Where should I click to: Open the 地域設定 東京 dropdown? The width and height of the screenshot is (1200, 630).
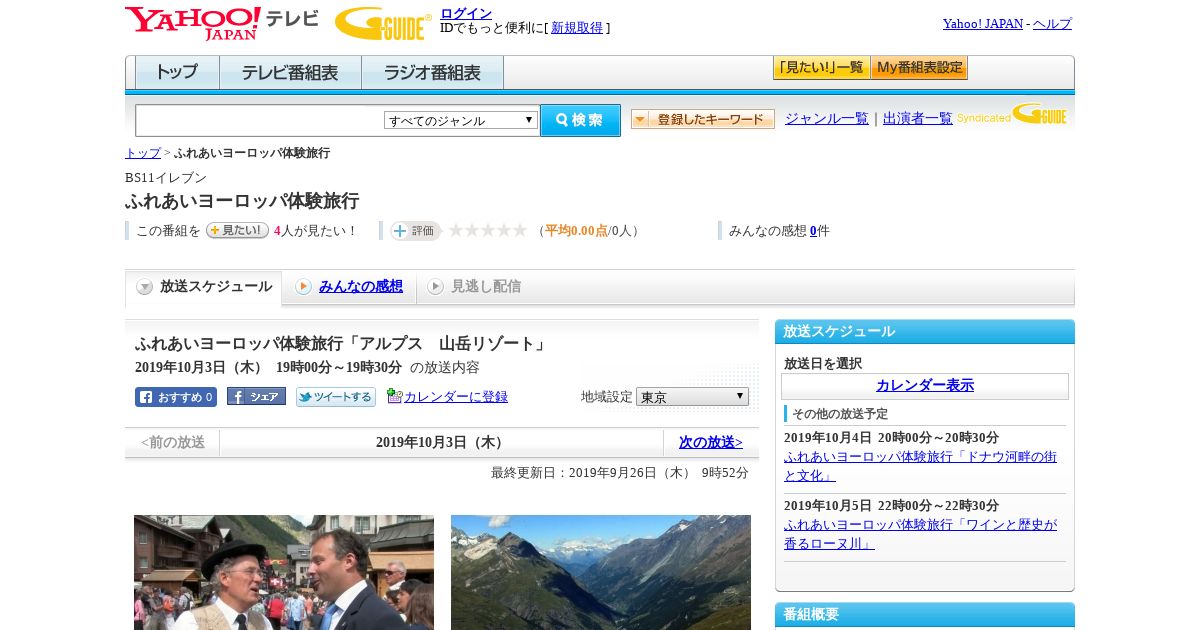pyautogui.click(x=692, y=397)
